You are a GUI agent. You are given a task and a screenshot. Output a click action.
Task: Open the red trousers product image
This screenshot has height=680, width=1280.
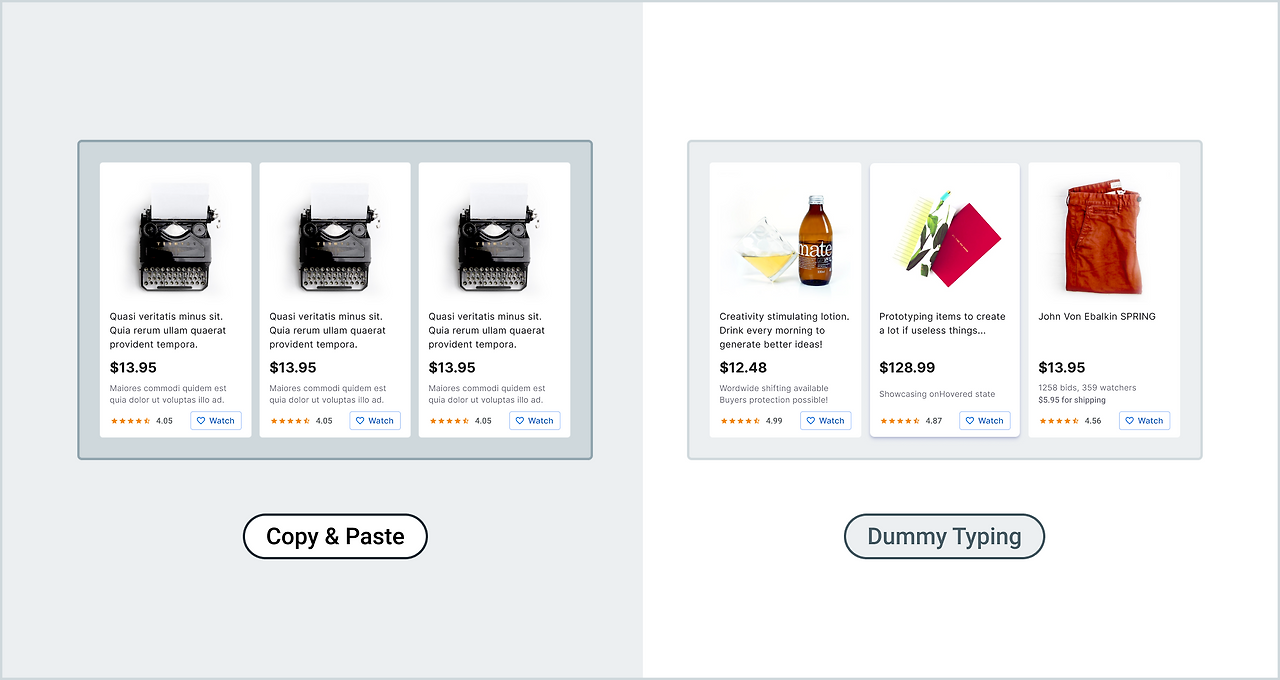tap(1104, 238)
